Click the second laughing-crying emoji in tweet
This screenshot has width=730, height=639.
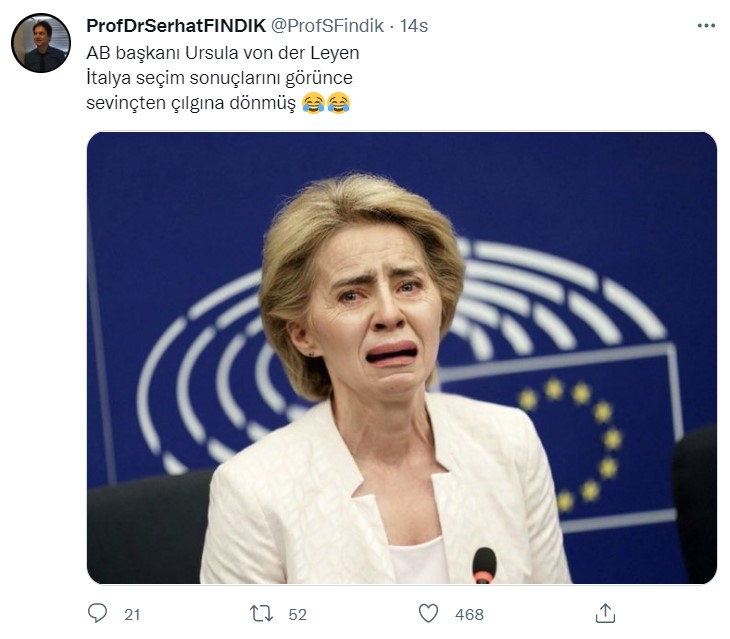[338, 102]
